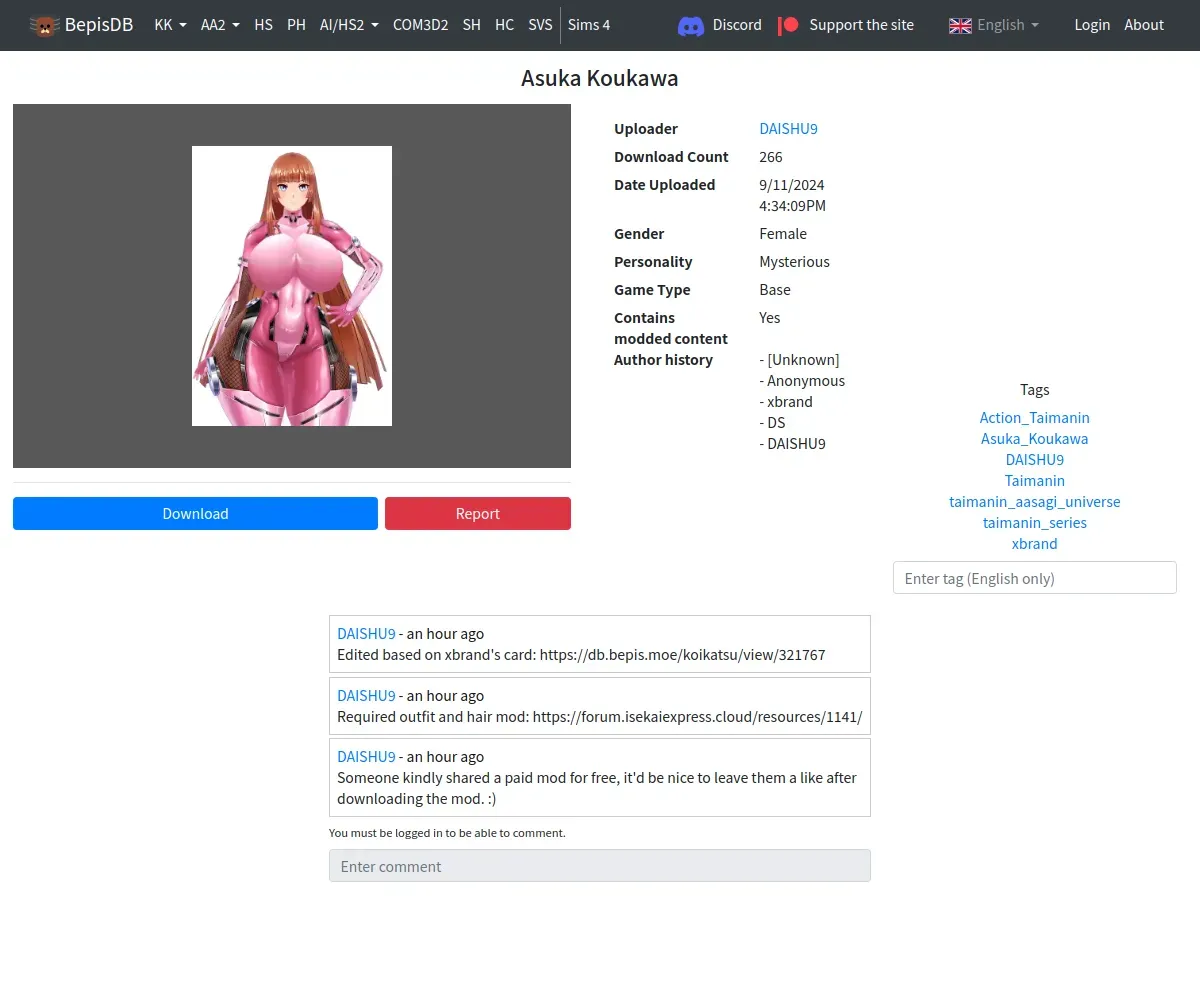Select the Action_Taimanin tag
The image size is (1200, 1000).
1034,418
